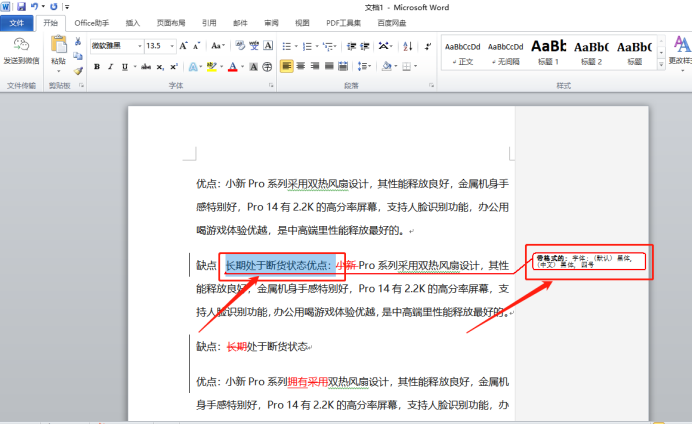Toggle center alignment
Viewport: 692px width, 424px height.
click(x=301, y=66)
